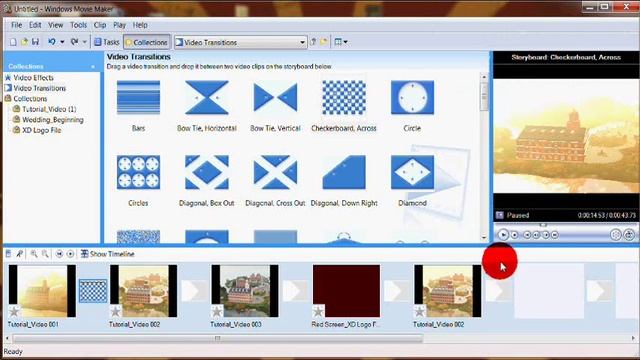This screenshot has width=640, height=360.
Task: Click the Redo arrow icon
Action: 74,42
